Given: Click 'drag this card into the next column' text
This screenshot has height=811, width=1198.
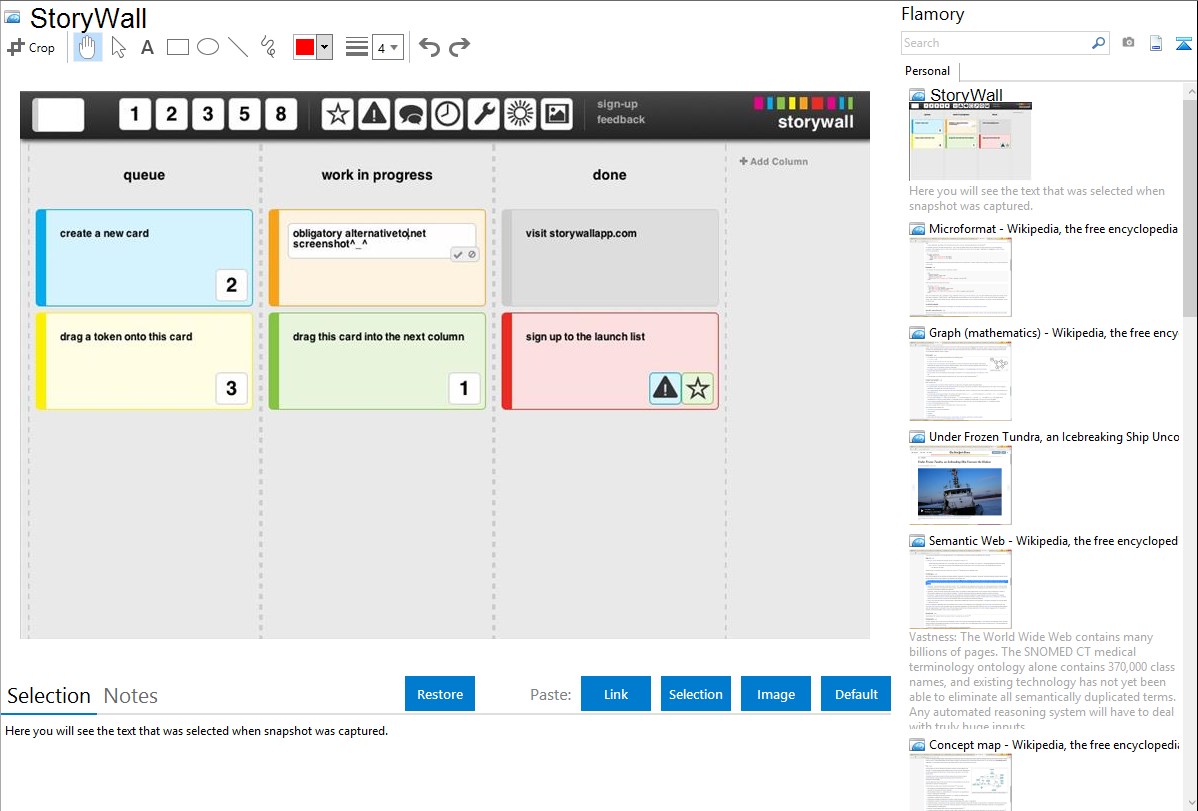Looking at the screenshot, I should click(x=378, y=336).
